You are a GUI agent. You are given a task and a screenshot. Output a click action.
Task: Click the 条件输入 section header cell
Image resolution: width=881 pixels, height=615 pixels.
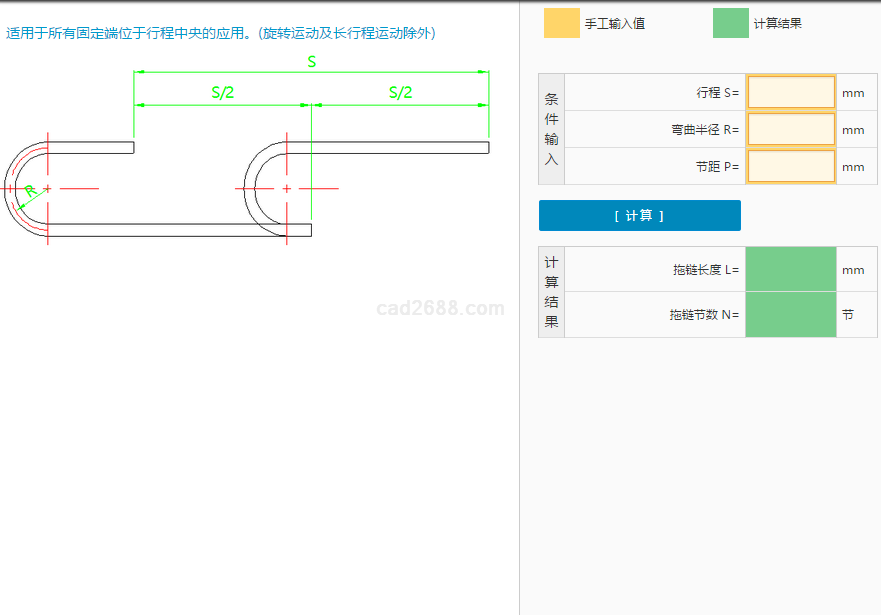tap(552, 129)
